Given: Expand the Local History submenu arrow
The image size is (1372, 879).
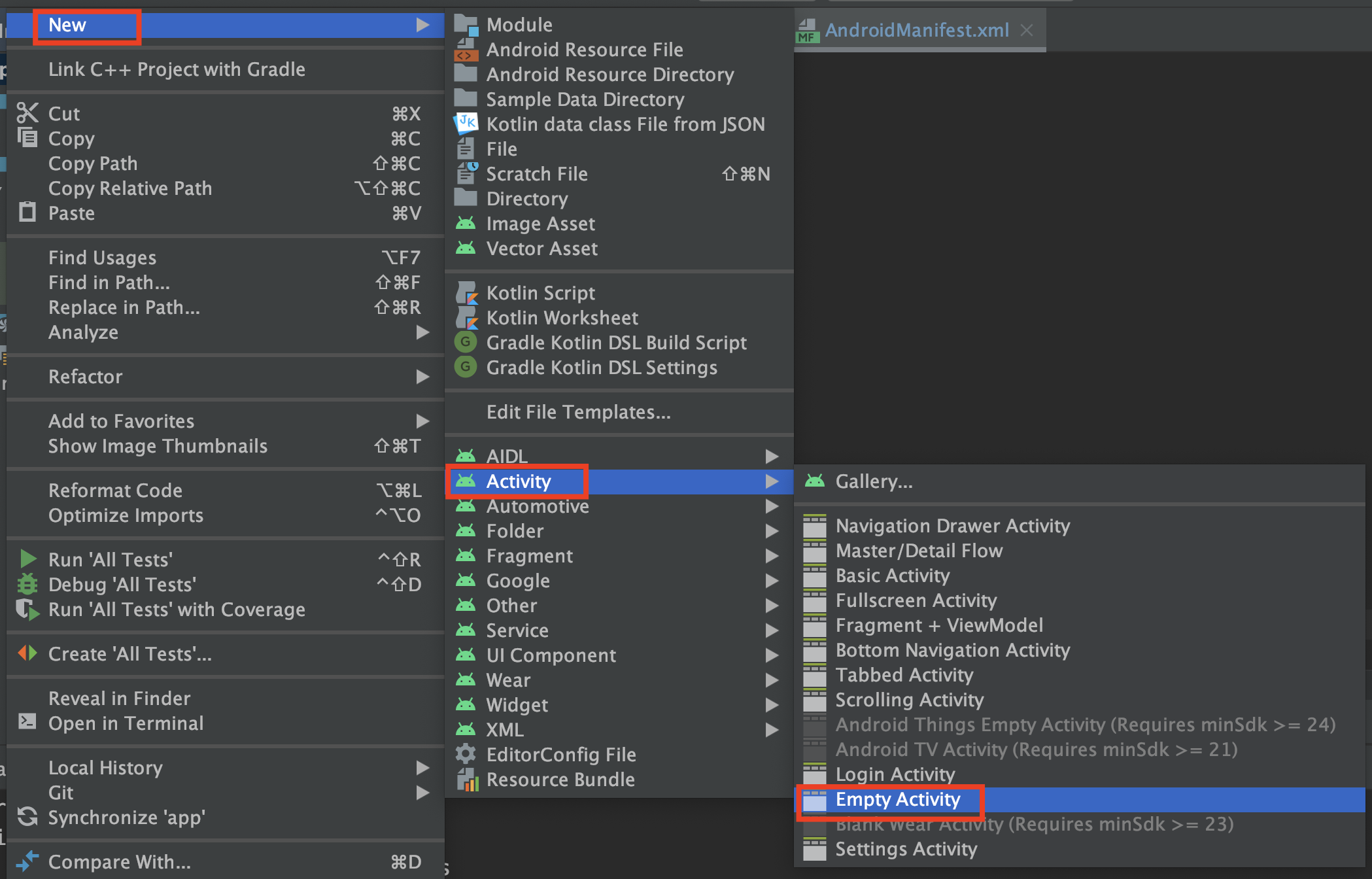Looking at the screenshot, I should [x=422, y=768].
